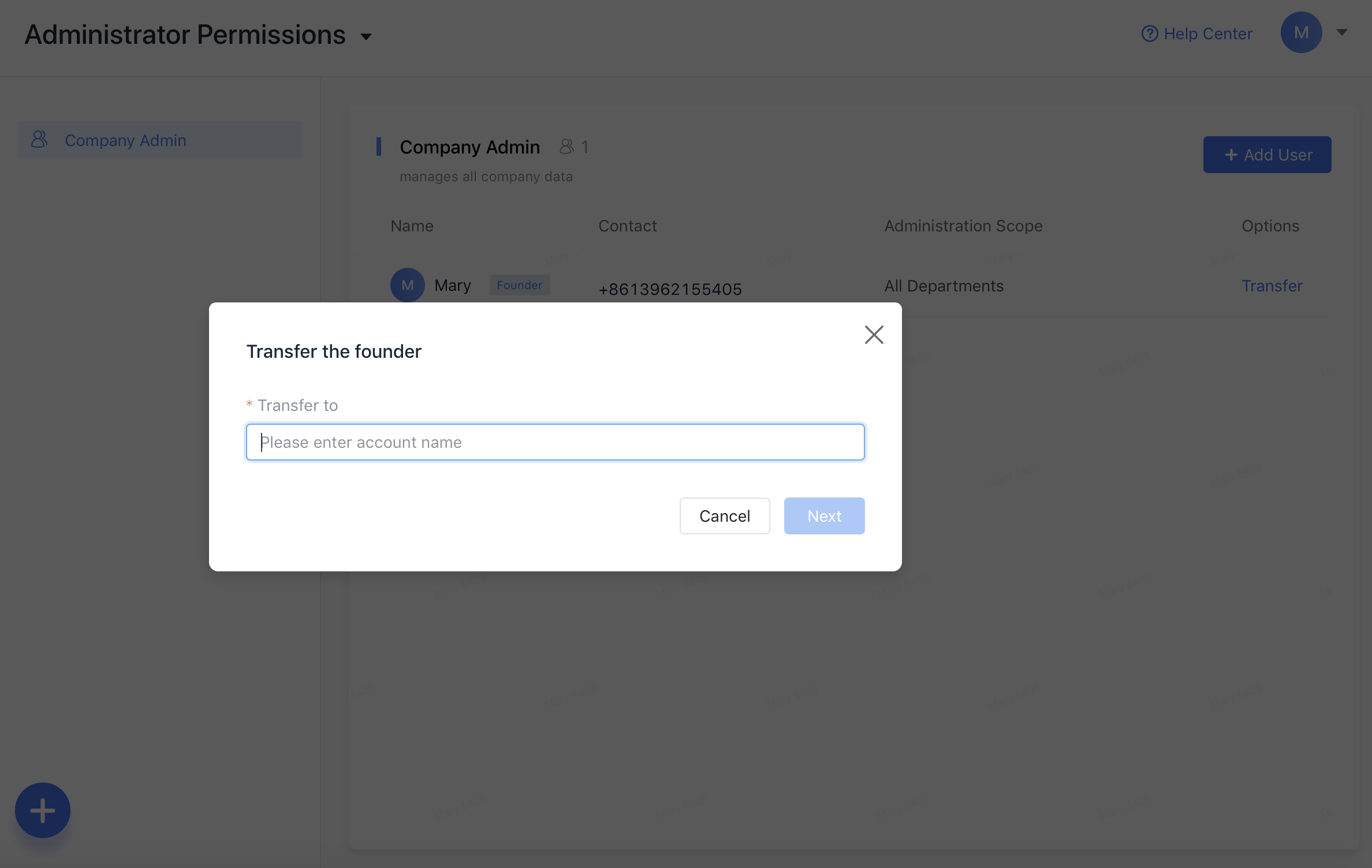Click Mary's avatar in the table
This screenshot has height=868, width=1372.
click(407, 285)
